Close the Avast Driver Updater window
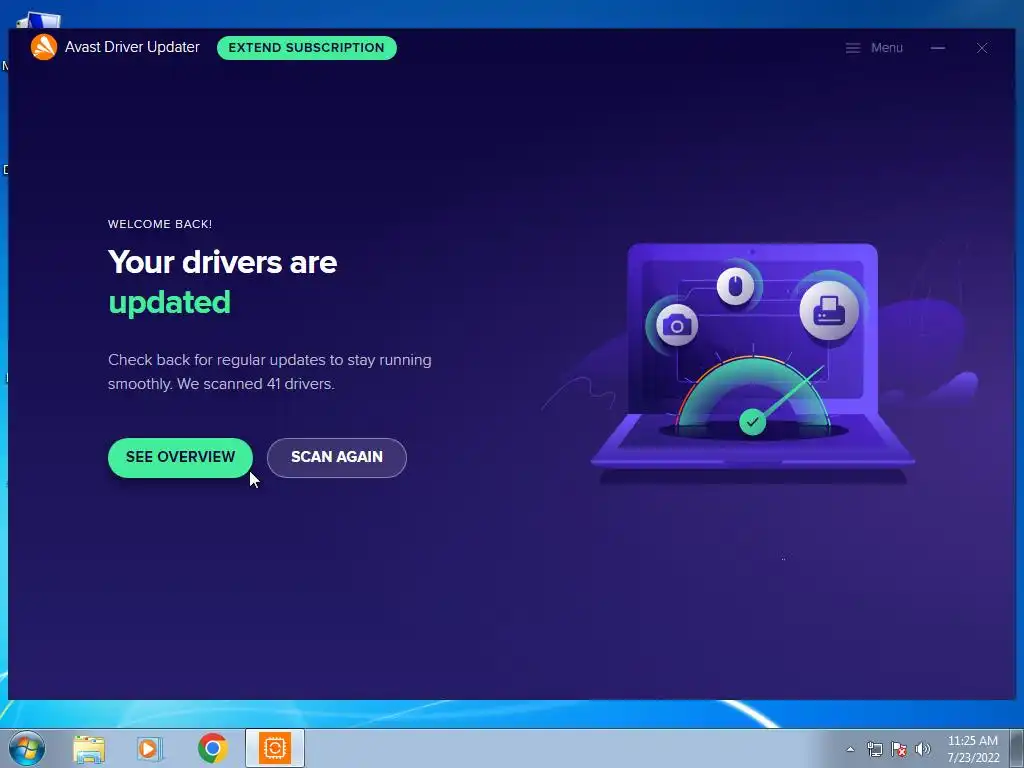 (982, 48)
